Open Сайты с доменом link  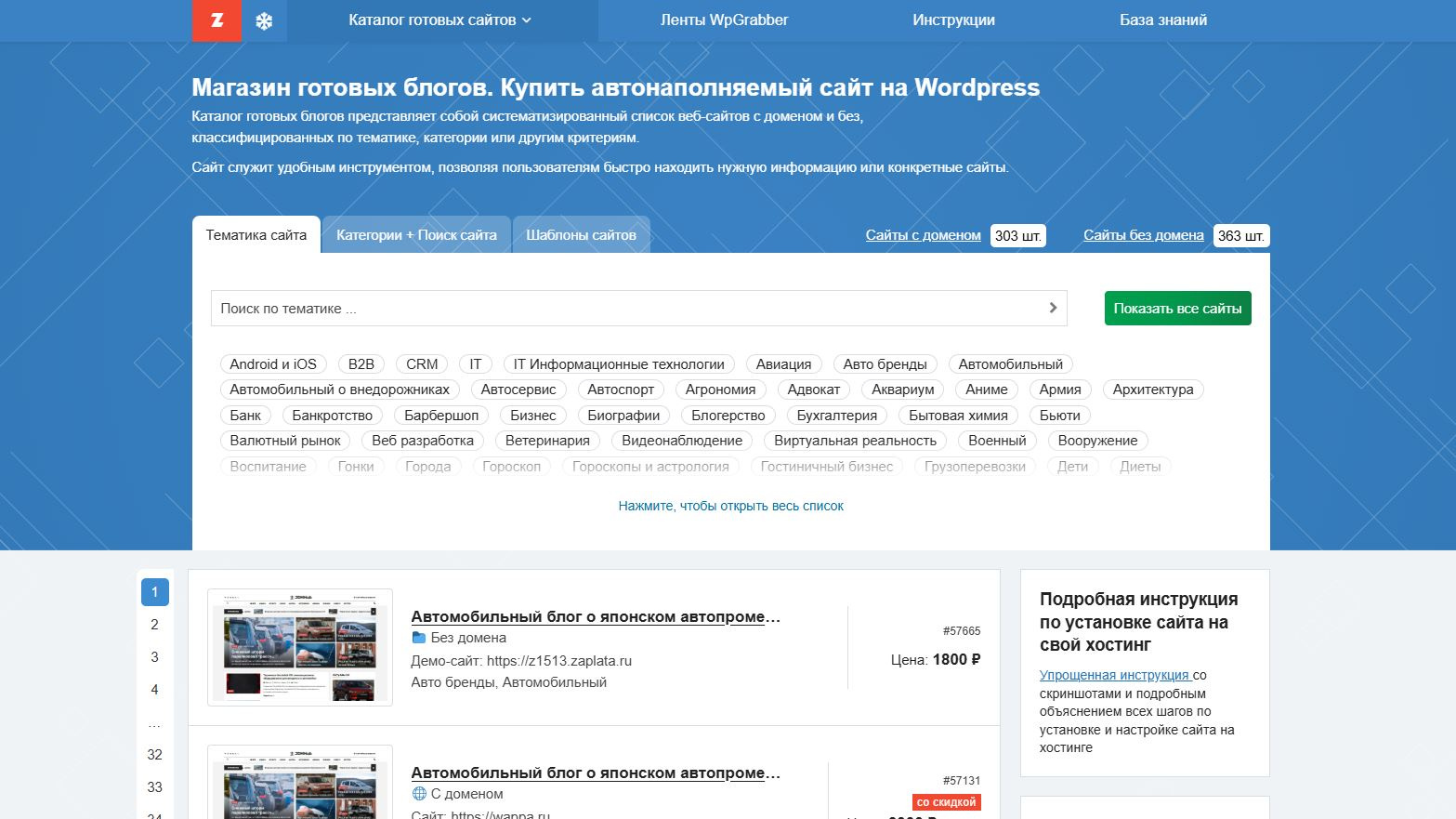(924, 235)
